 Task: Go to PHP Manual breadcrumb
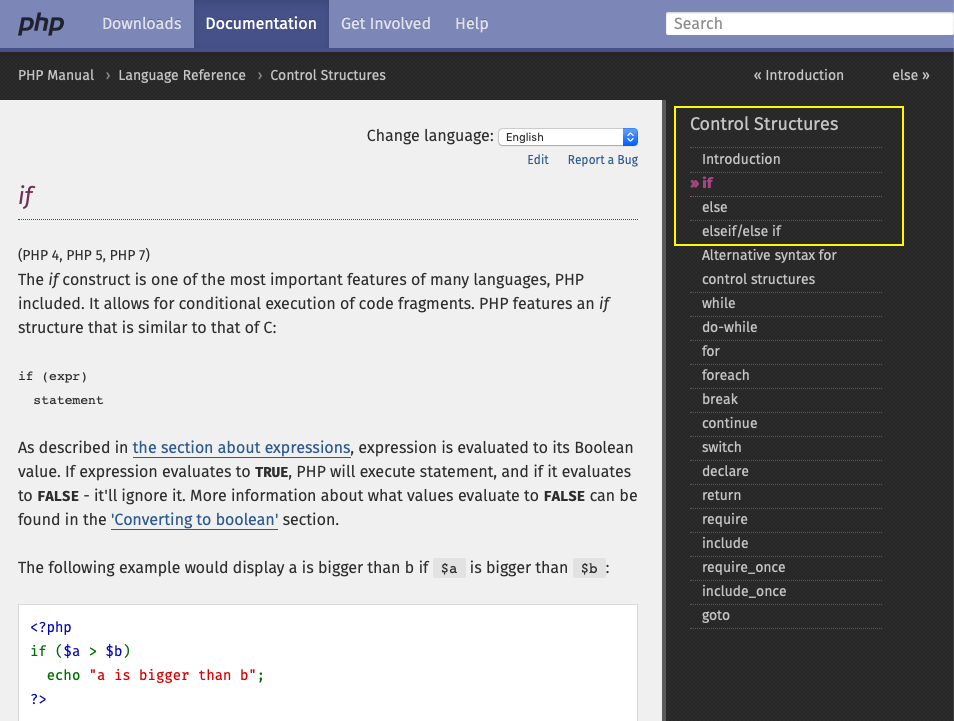[56, 75]
